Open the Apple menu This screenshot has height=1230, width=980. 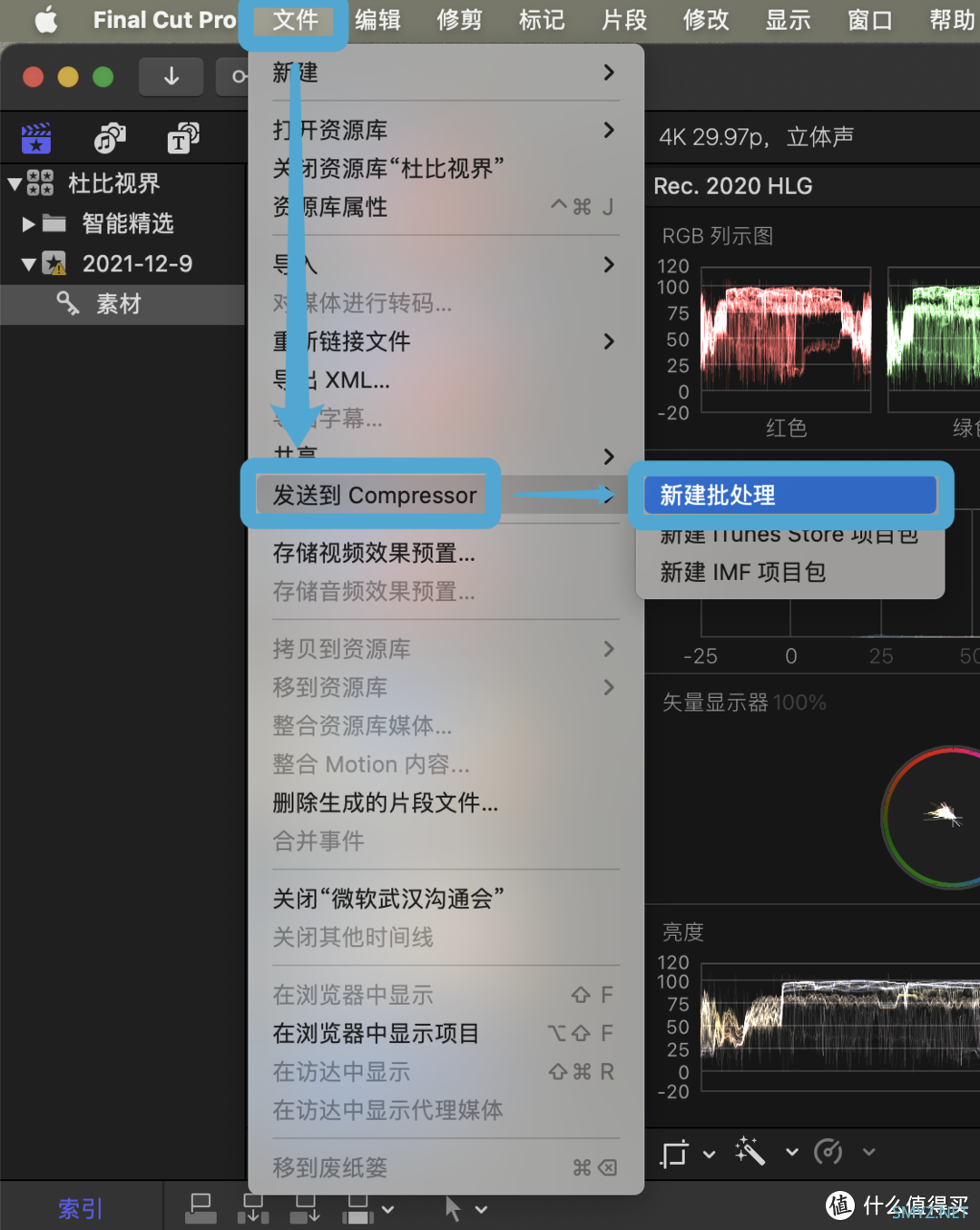tap(44, 19)
